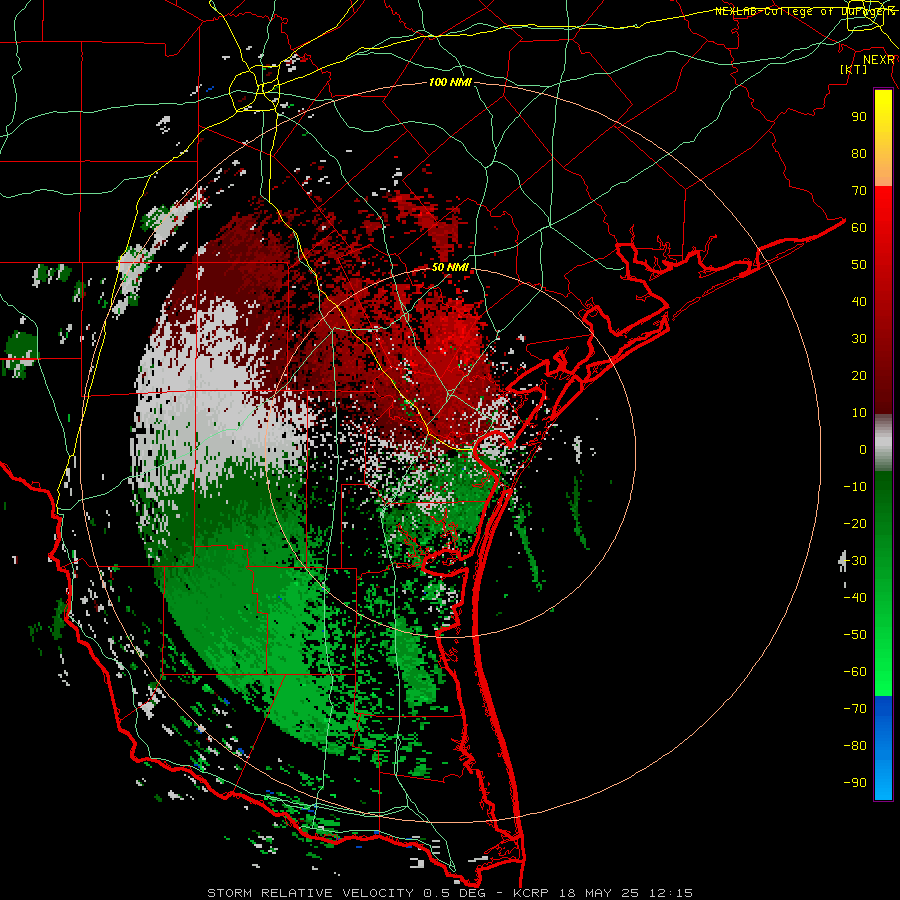Click the -40 value on the color scale
The height and width of the screenshot is (900, 900).
coord(855,598)
